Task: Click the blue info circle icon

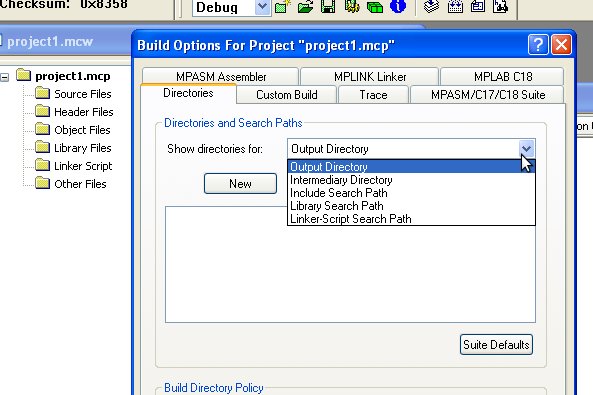Action: (397, 7)
